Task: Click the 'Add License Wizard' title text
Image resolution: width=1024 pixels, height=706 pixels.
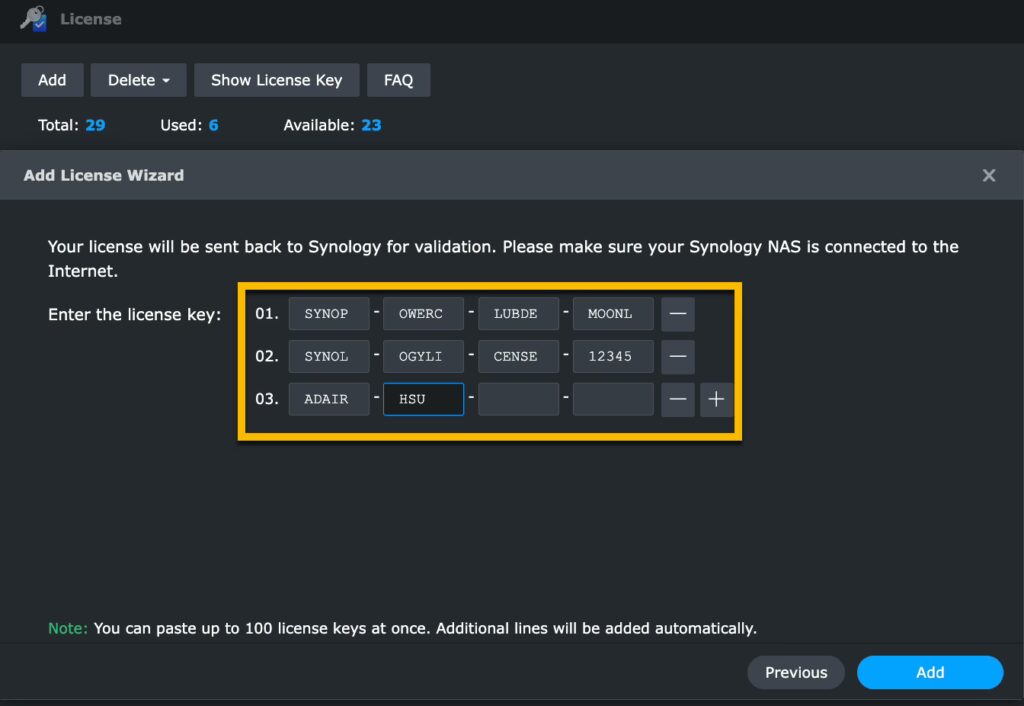Action: tap(104, 175)
